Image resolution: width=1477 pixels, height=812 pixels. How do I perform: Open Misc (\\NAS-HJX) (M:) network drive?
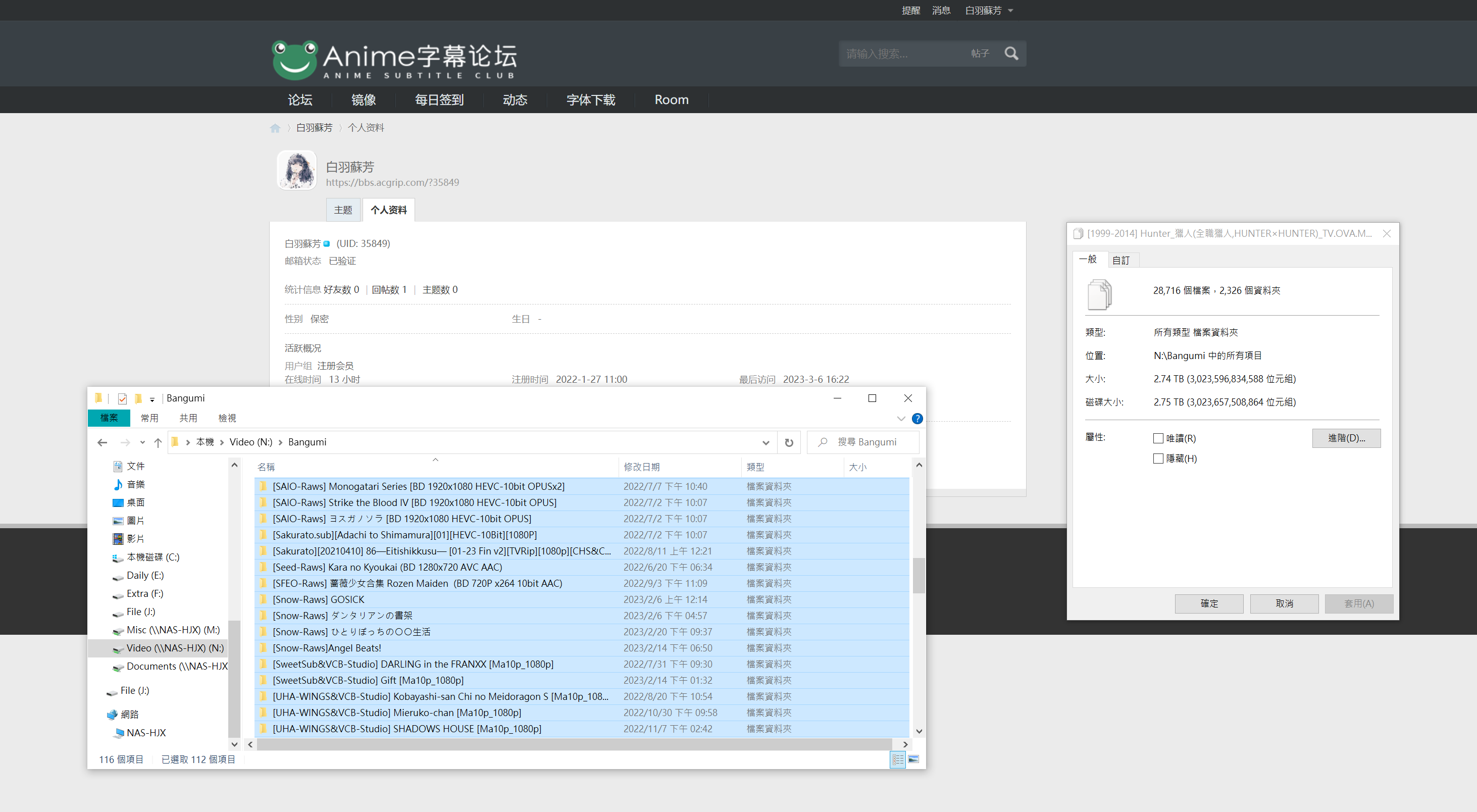166,630
